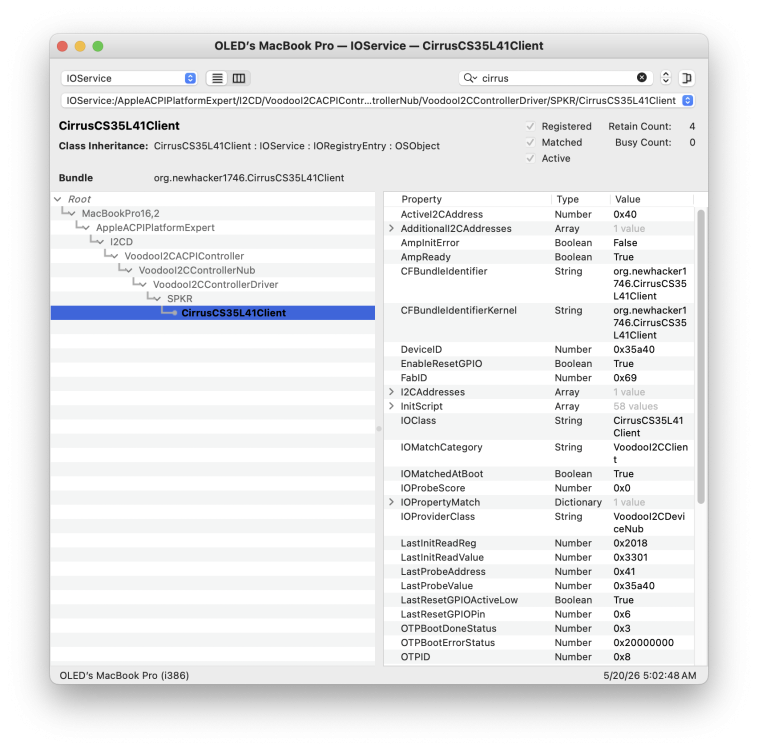Screen dimensions: 758x750
Task: Open the IOService plane dropdown
Action: [129, 78]
